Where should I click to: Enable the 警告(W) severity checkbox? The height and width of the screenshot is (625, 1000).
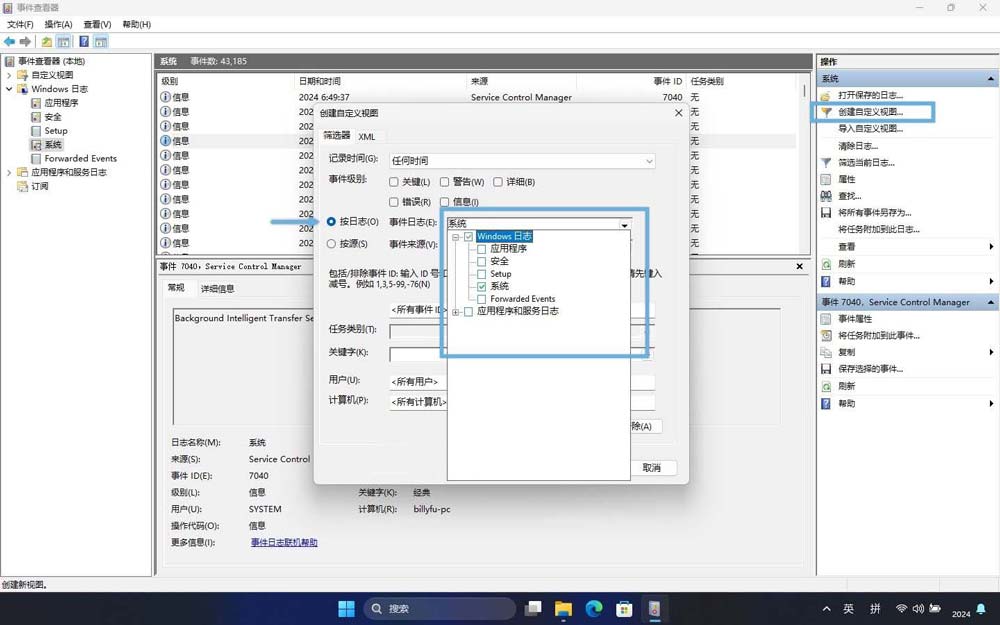click(x=446, y=183)
